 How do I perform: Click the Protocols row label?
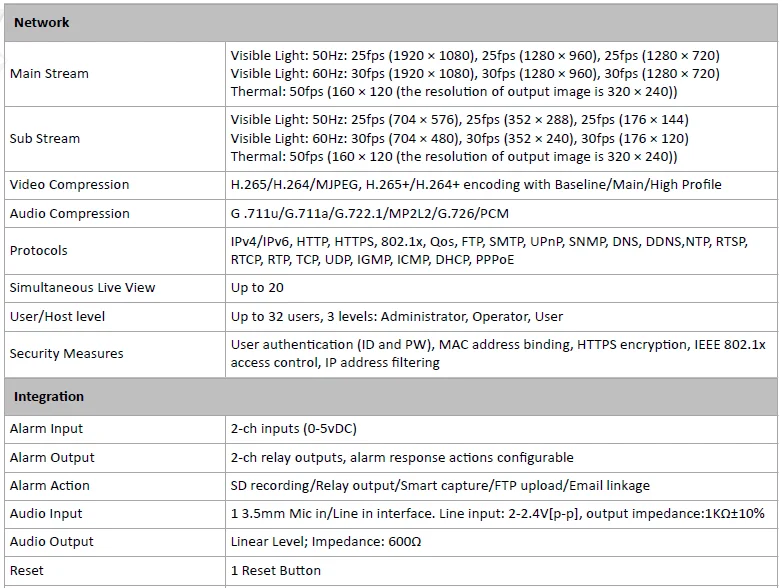pos(38,250)
